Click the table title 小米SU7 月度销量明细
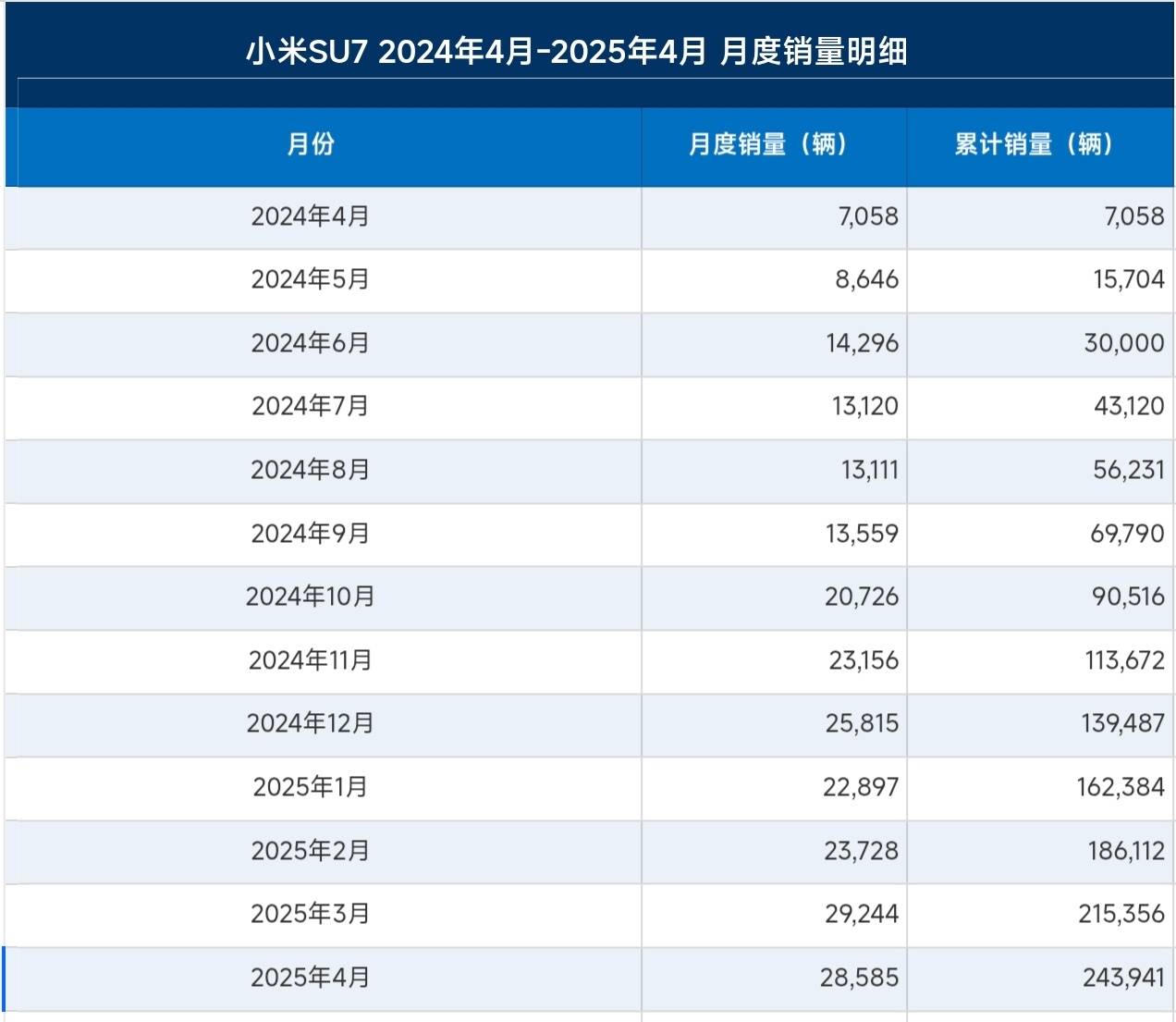Image resolution: width=1176 pixels, height=1022 pixels. point(577,51)
